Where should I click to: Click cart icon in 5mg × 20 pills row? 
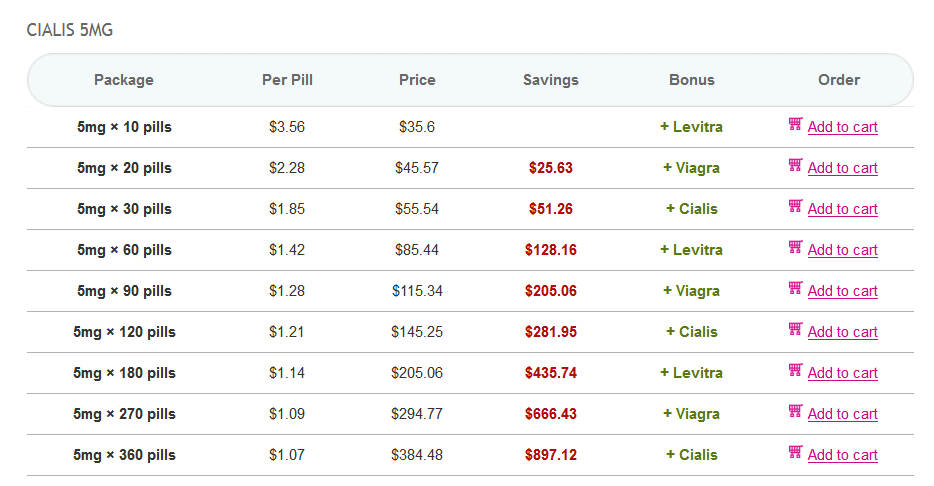point(795,166)
